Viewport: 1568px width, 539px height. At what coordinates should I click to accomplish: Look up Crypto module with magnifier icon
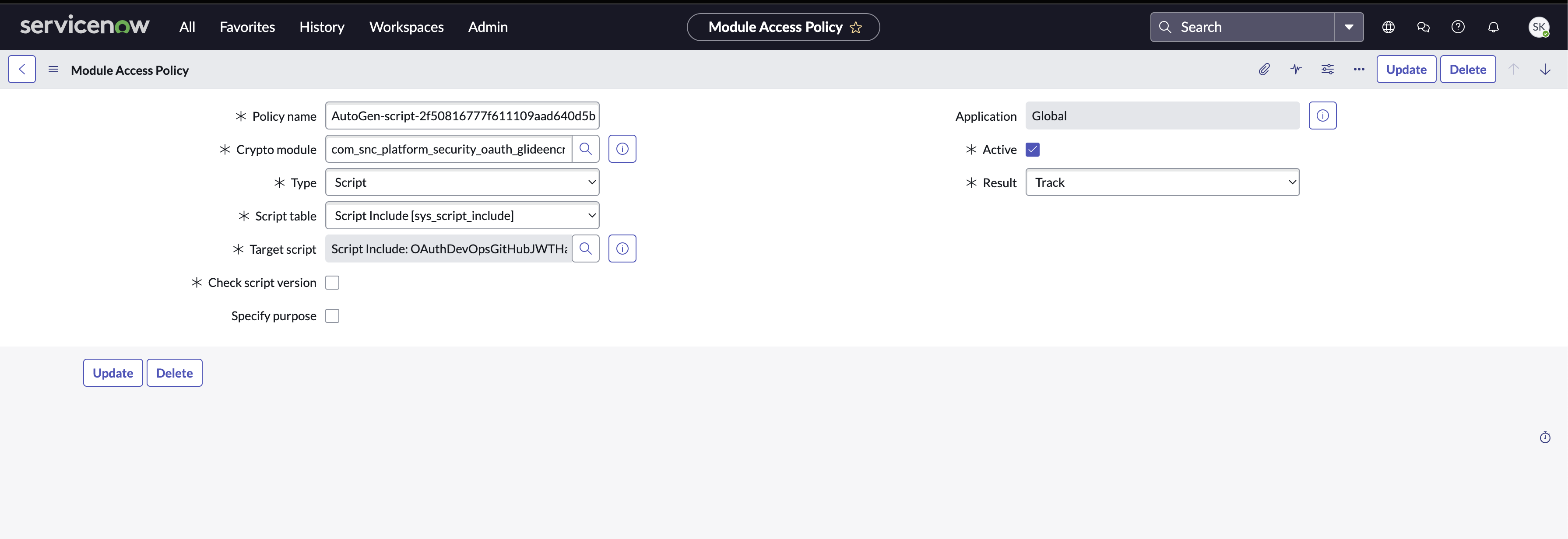(586, 149)
